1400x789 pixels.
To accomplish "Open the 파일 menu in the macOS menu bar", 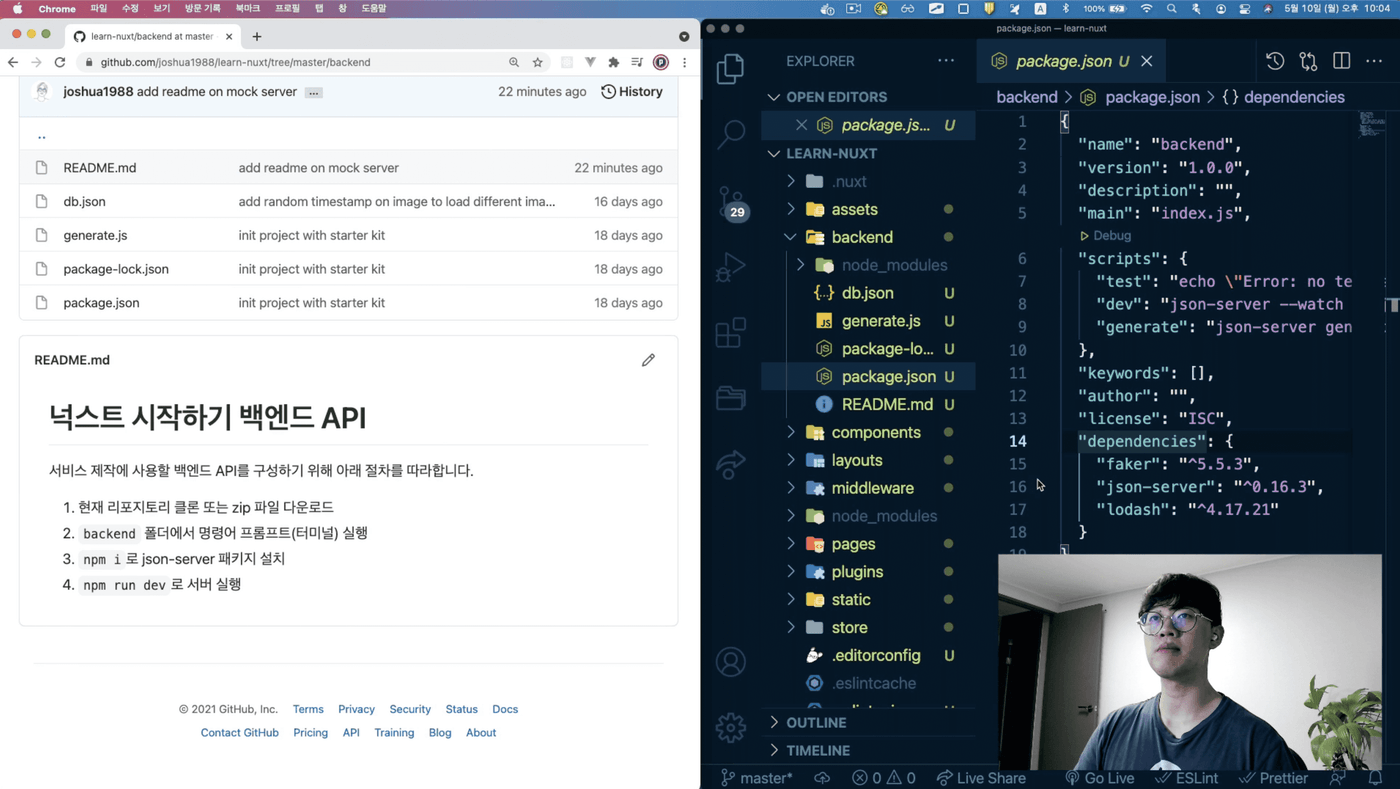I will point(98,8).
